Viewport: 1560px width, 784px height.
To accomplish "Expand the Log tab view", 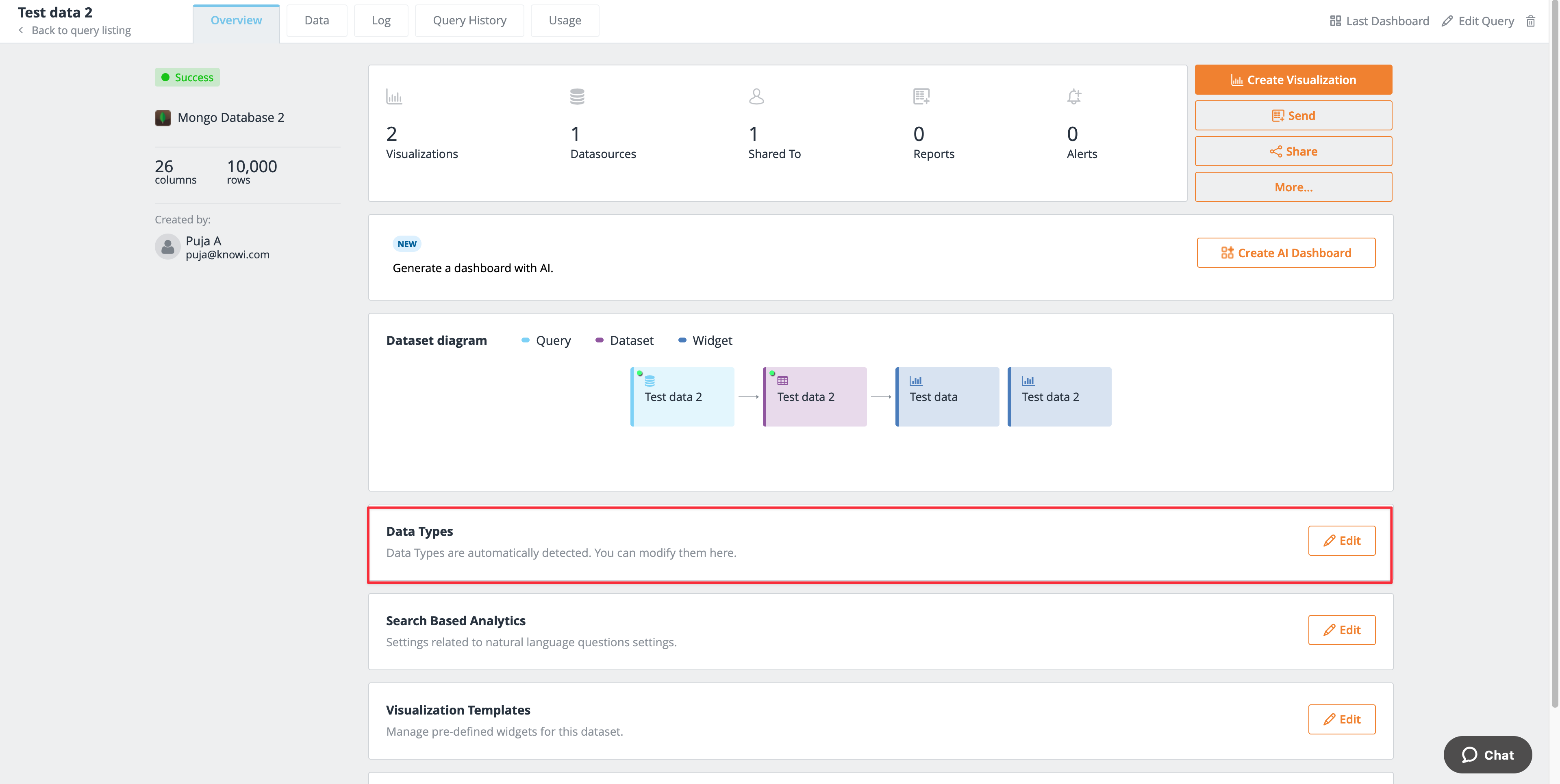I will (x=380, y=20).
